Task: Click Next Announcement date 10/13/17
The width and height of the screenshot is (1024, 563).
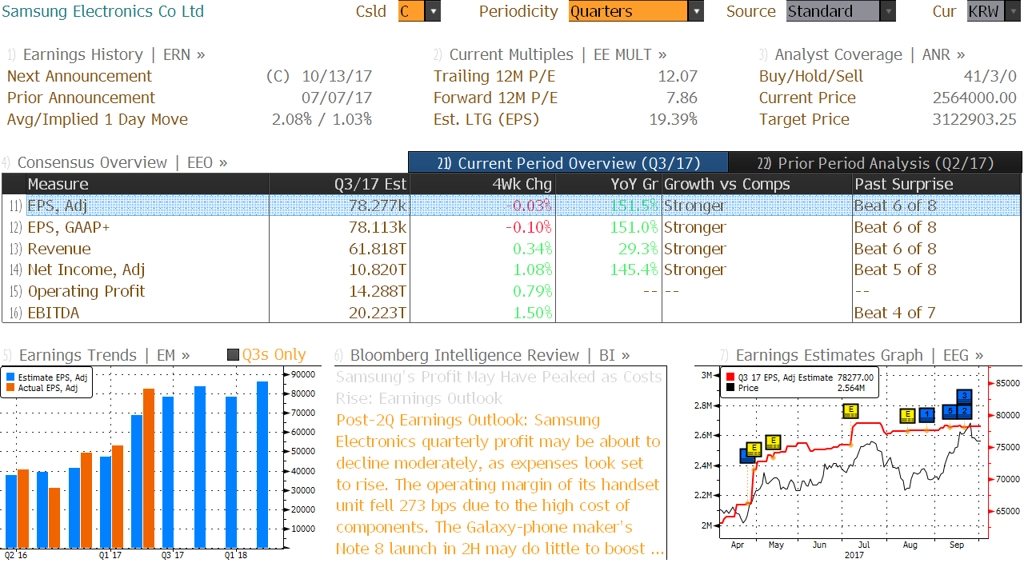Action: (336, 76)
